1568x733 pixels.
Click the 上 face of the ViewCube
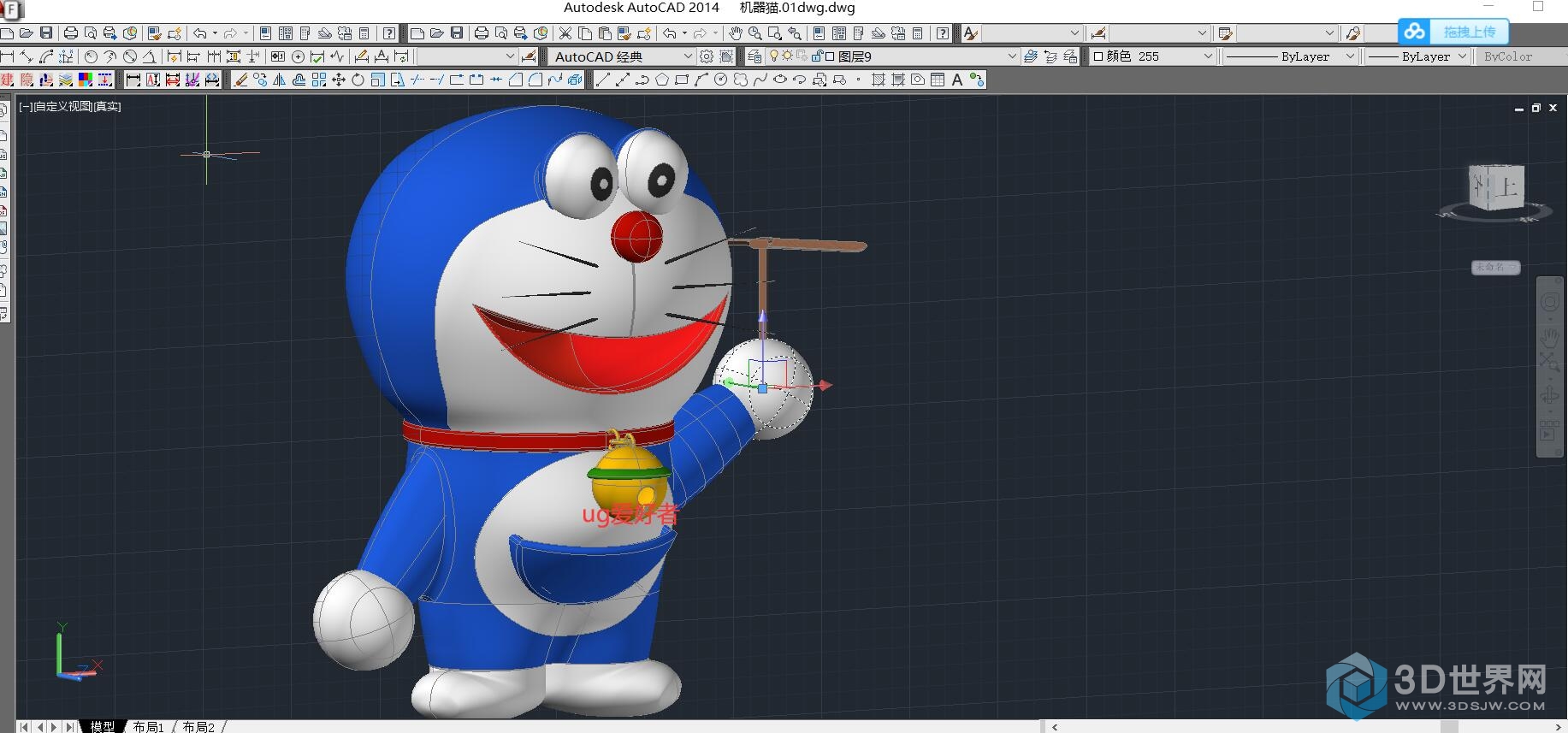(x=1507, y=186)
